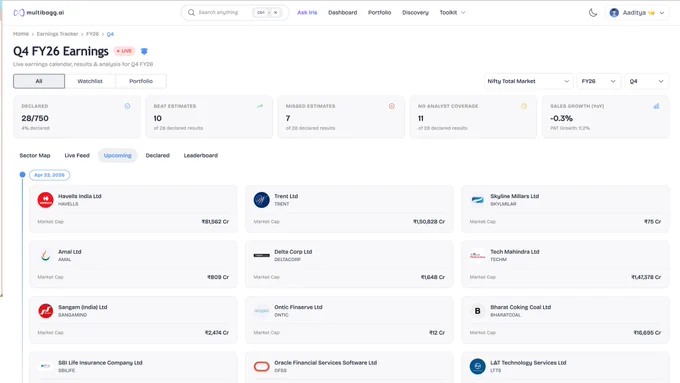This screenshot has height=383, width=680.
Task: Select the Watchlist filter
Action: point(90,81)
